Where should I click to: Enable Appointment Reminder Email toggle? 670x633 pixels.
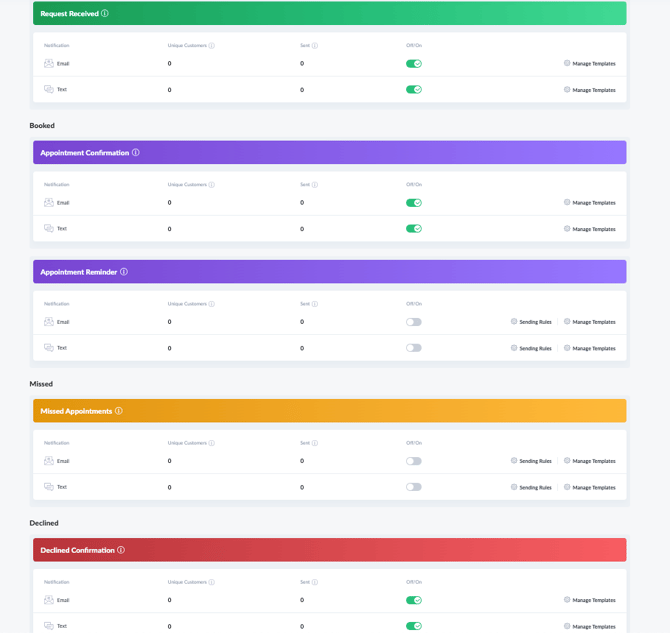pos(414,322)
